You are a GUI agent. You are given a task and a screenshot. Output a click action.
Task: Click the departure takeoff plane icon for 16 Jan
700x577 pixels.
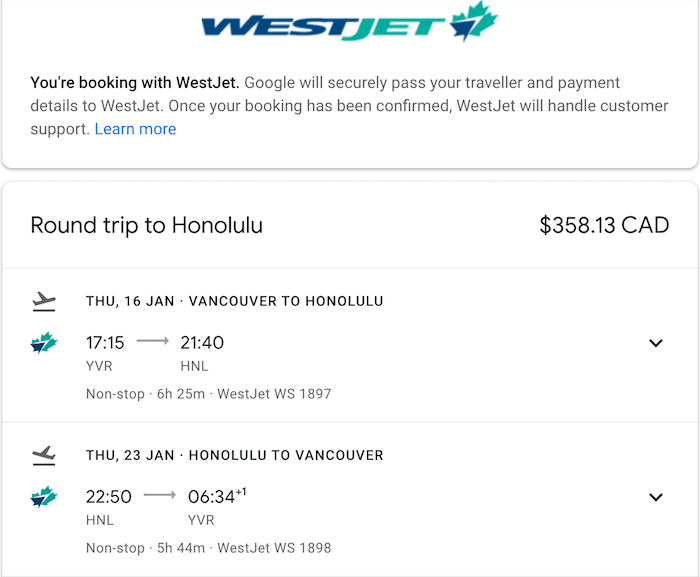pos(44,301)
